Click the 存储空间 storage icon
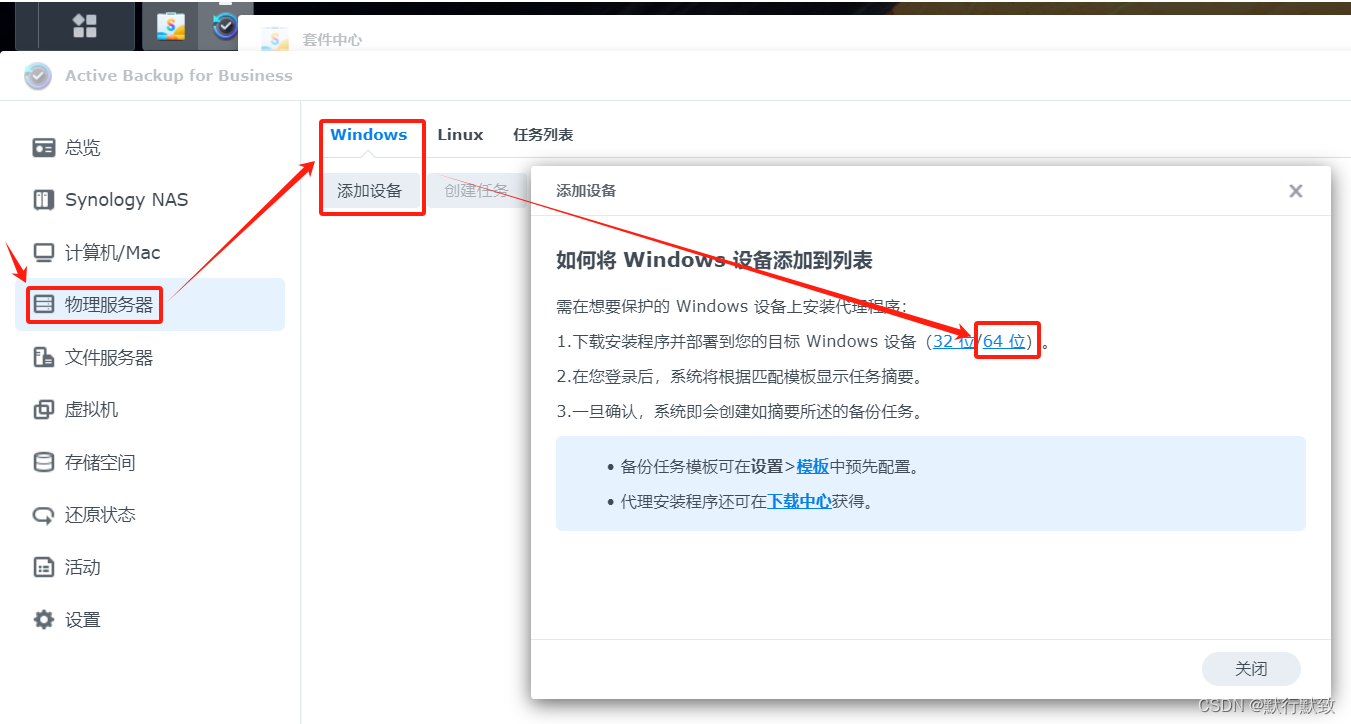 tap(44, 462)
